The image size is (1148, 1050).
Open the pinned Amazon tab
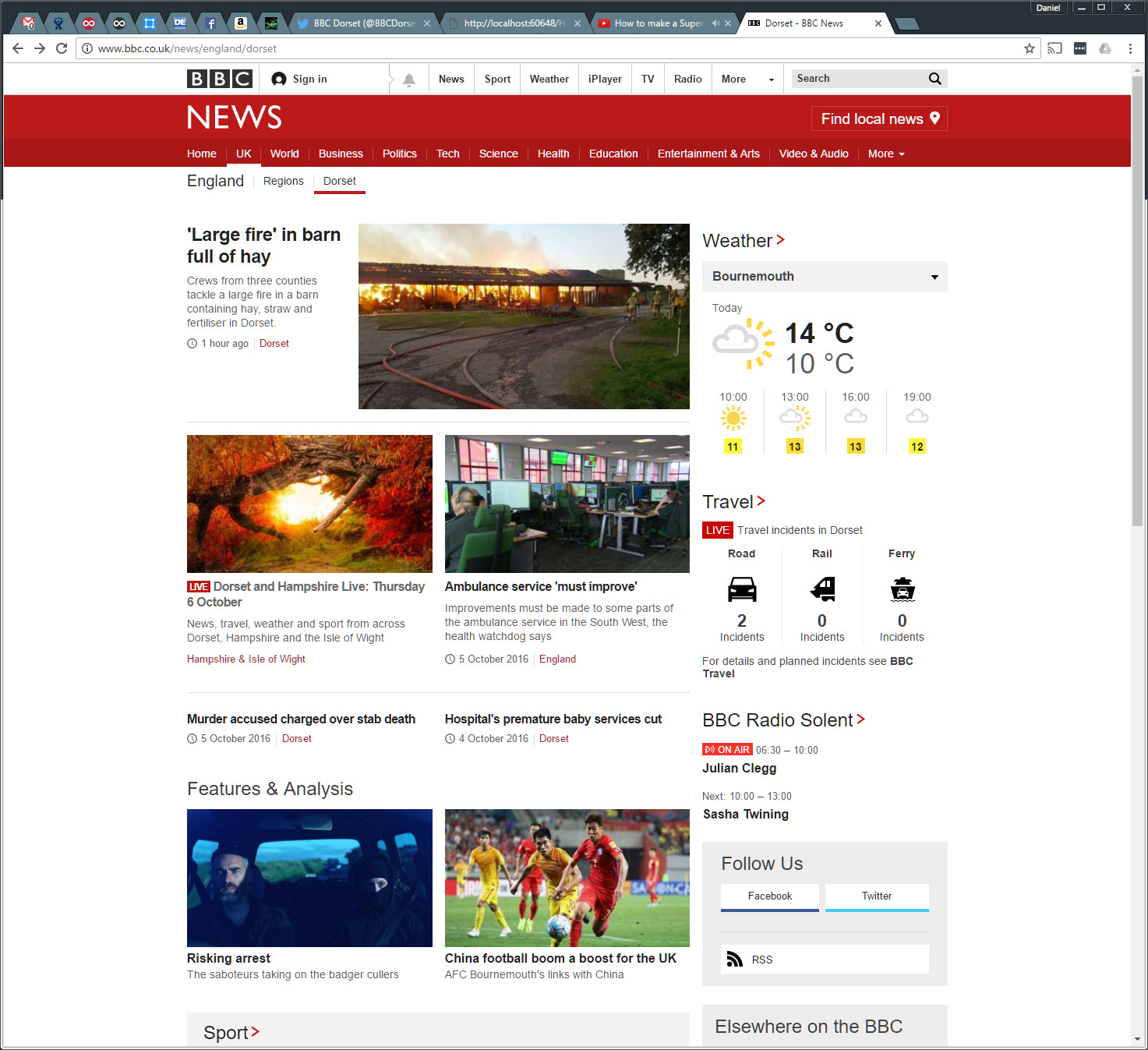pos(241,23)
